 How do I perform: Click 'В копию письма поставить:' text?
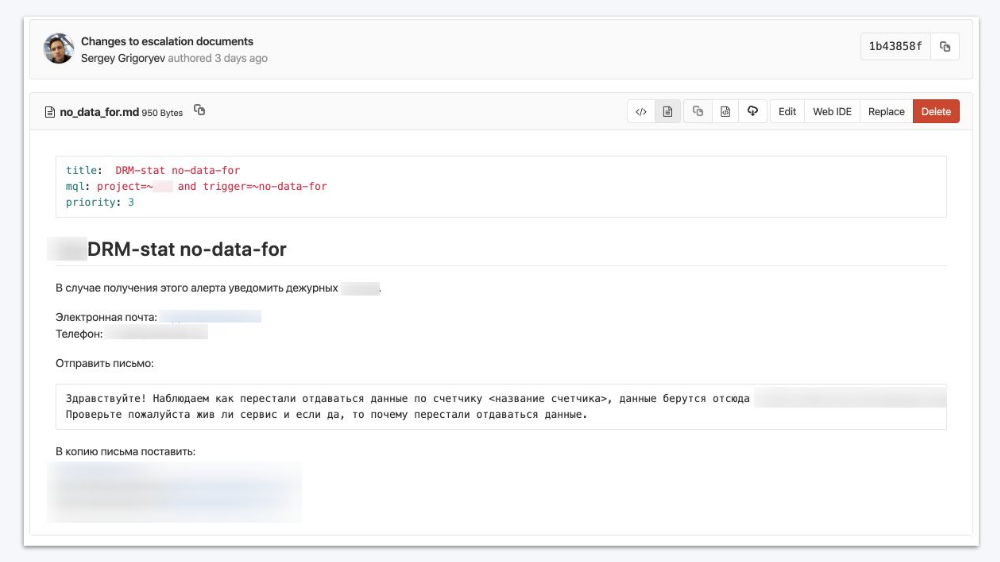tap(126, 452)
